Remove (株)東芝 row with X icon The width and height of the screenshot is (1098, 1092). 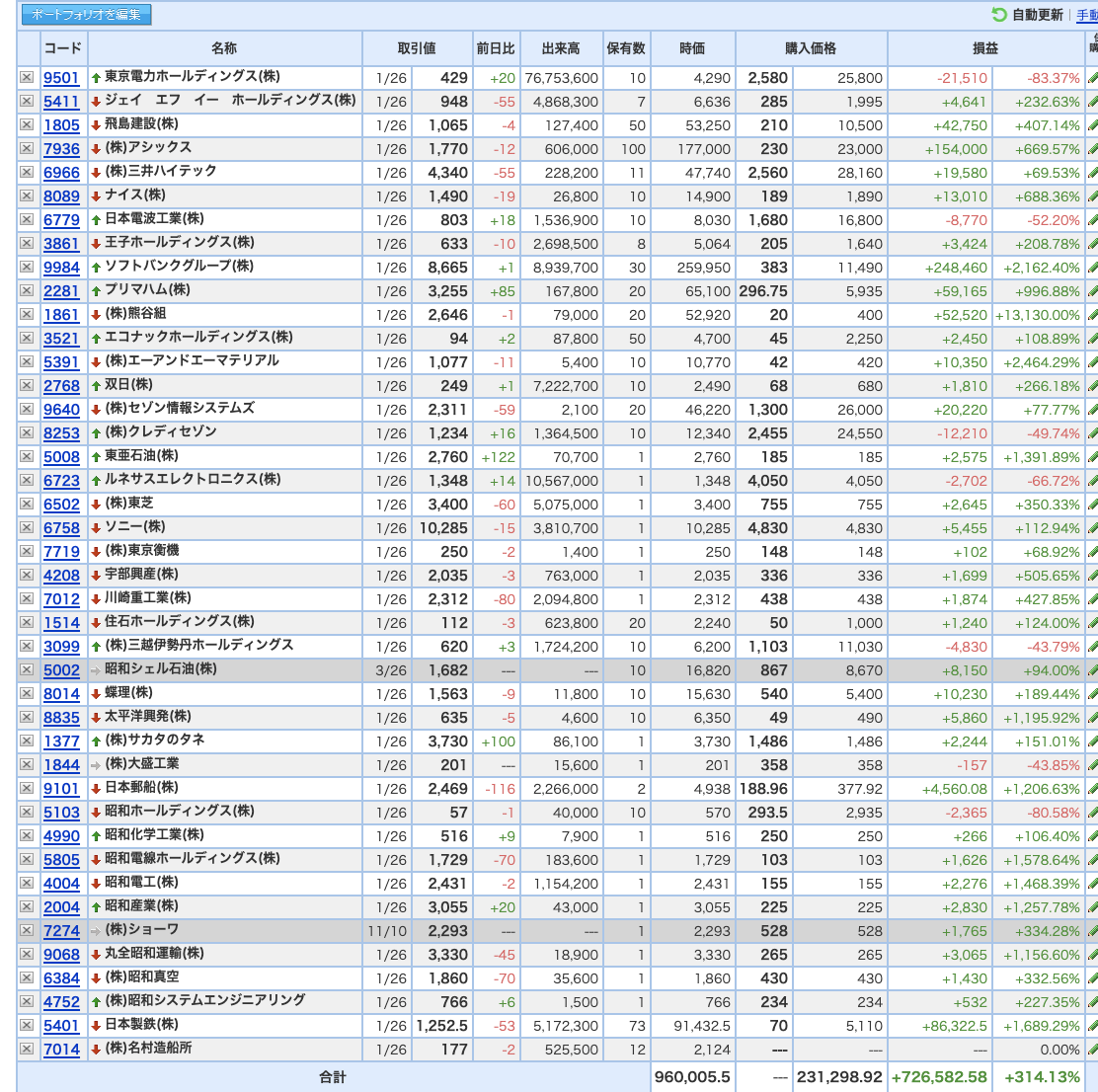27,504
